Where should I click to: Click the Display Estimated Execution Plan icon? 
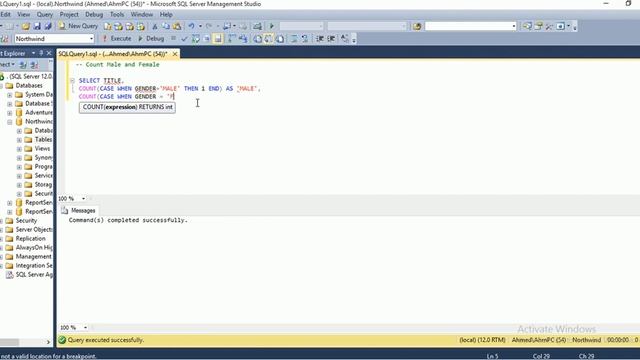pyautogui.click(x=196, y=39)
